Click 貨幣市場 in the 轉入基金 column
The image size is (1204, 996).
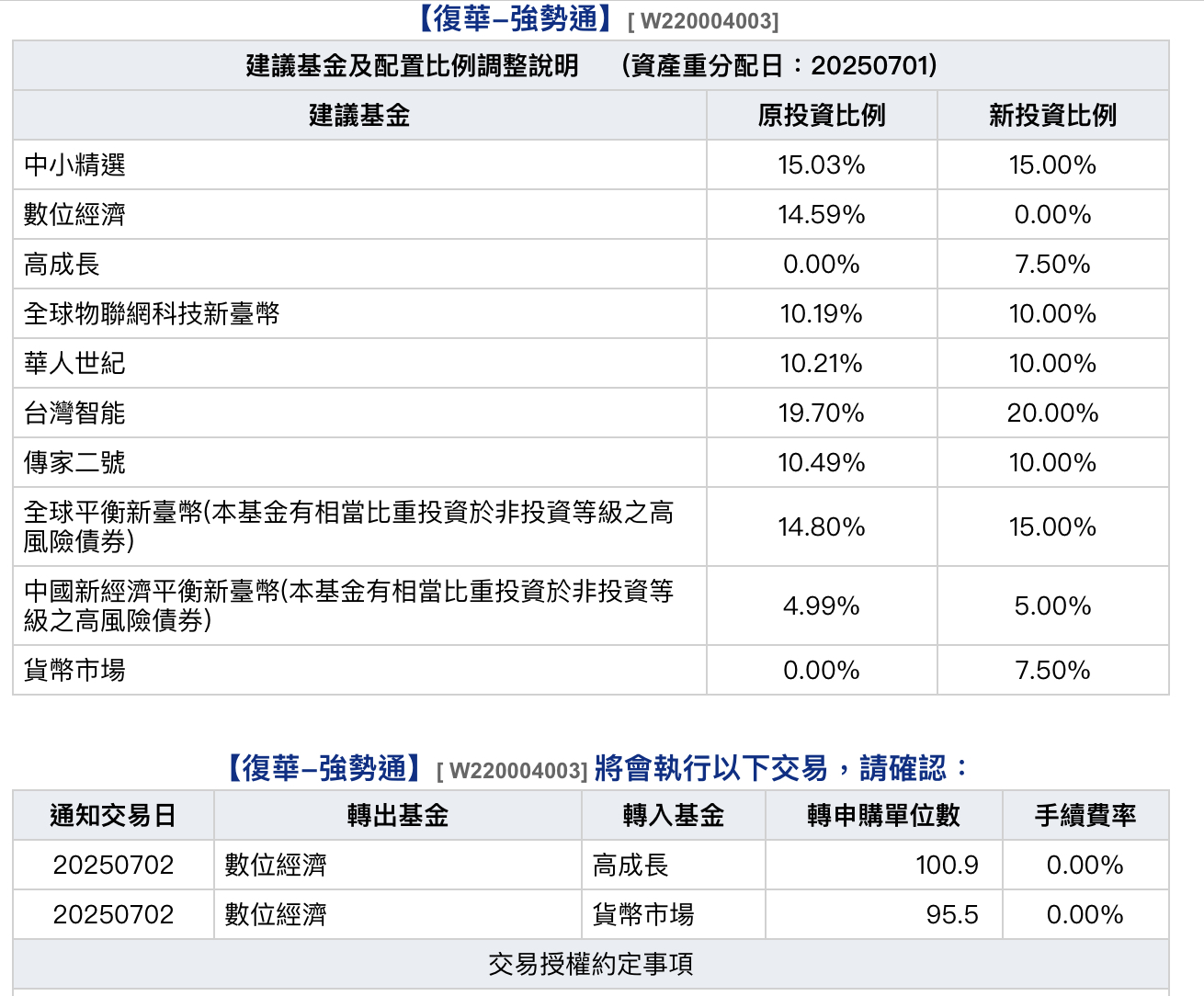click(643, 915)
